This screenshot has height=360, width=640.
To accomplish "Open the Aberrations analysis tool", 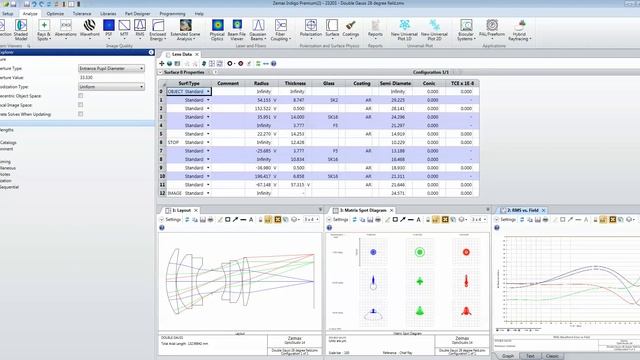I will tap(66, 29).
